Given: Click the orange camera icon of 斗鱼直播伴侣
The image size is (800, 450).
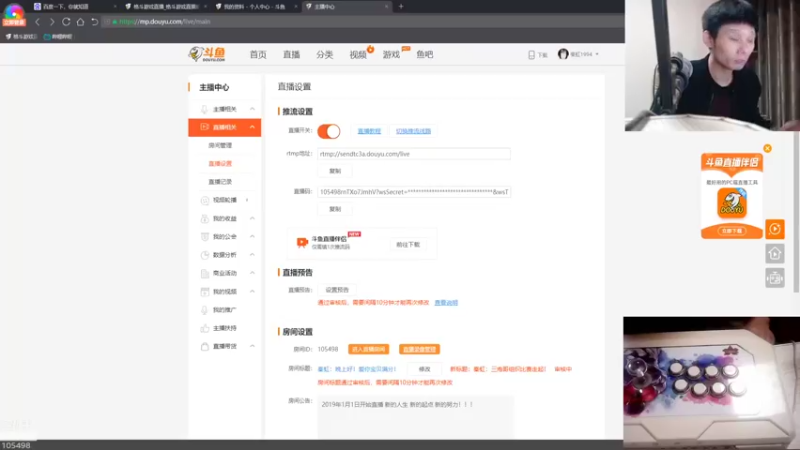Looking at the screenshot, I should click(x=302, y=242).
